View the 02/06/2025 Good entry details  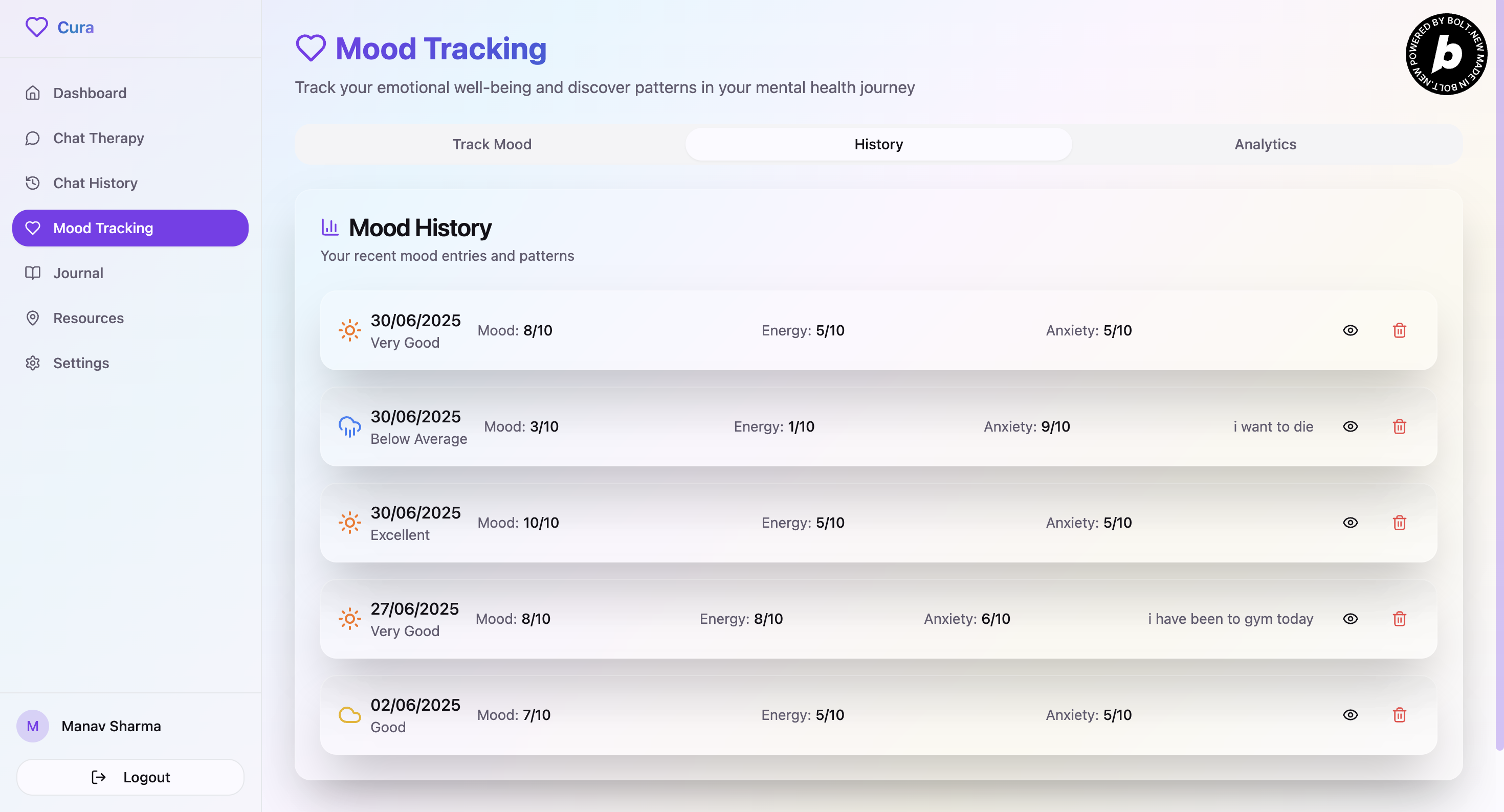click(x=1350, y=715)
